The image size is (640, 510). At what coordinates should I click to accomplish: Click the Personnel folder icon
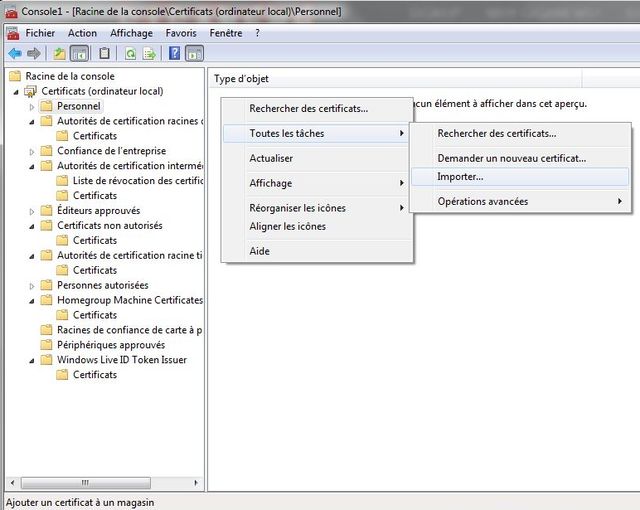pyautogui.click(x=47, y=106)
